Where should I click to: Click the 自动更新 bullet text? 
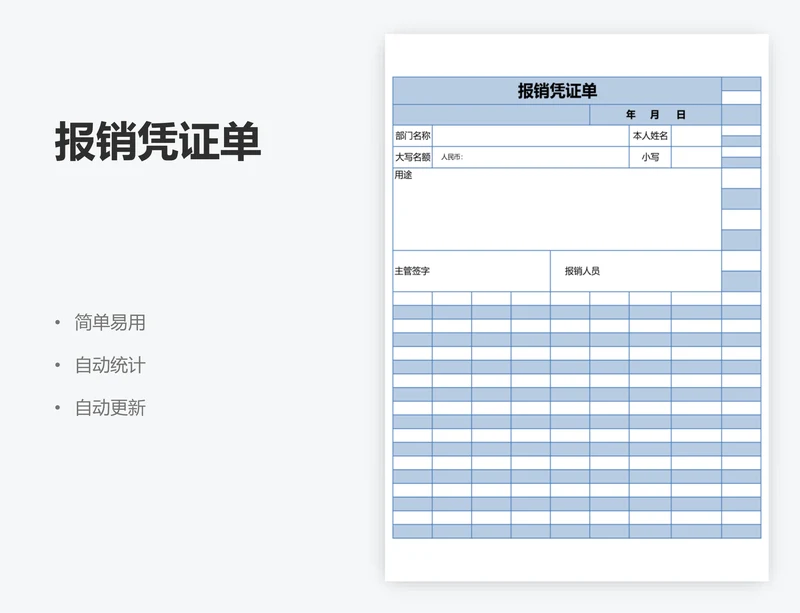pyautogui.click(x=110, y=408)
